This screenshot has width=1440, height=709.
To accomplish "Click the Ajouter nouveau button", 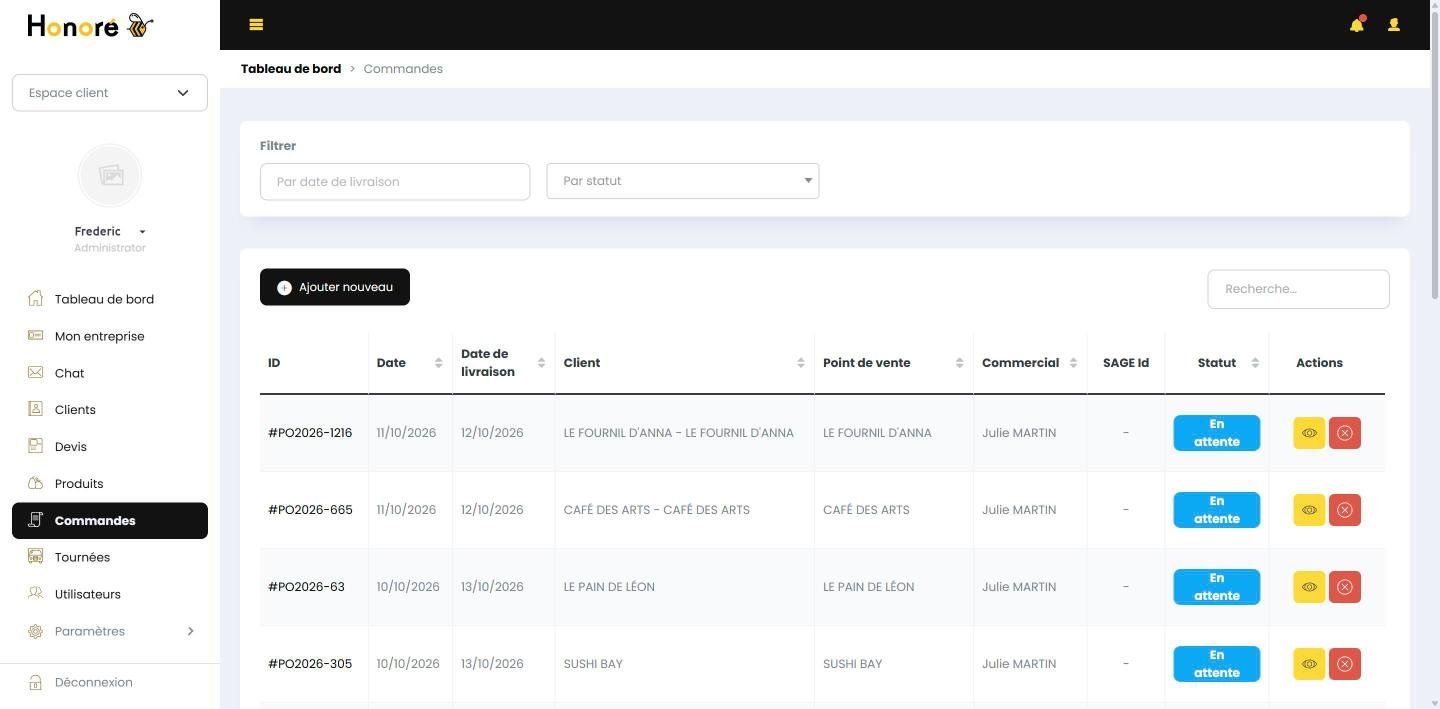I will pyautogui.click(x=335, y=287).
